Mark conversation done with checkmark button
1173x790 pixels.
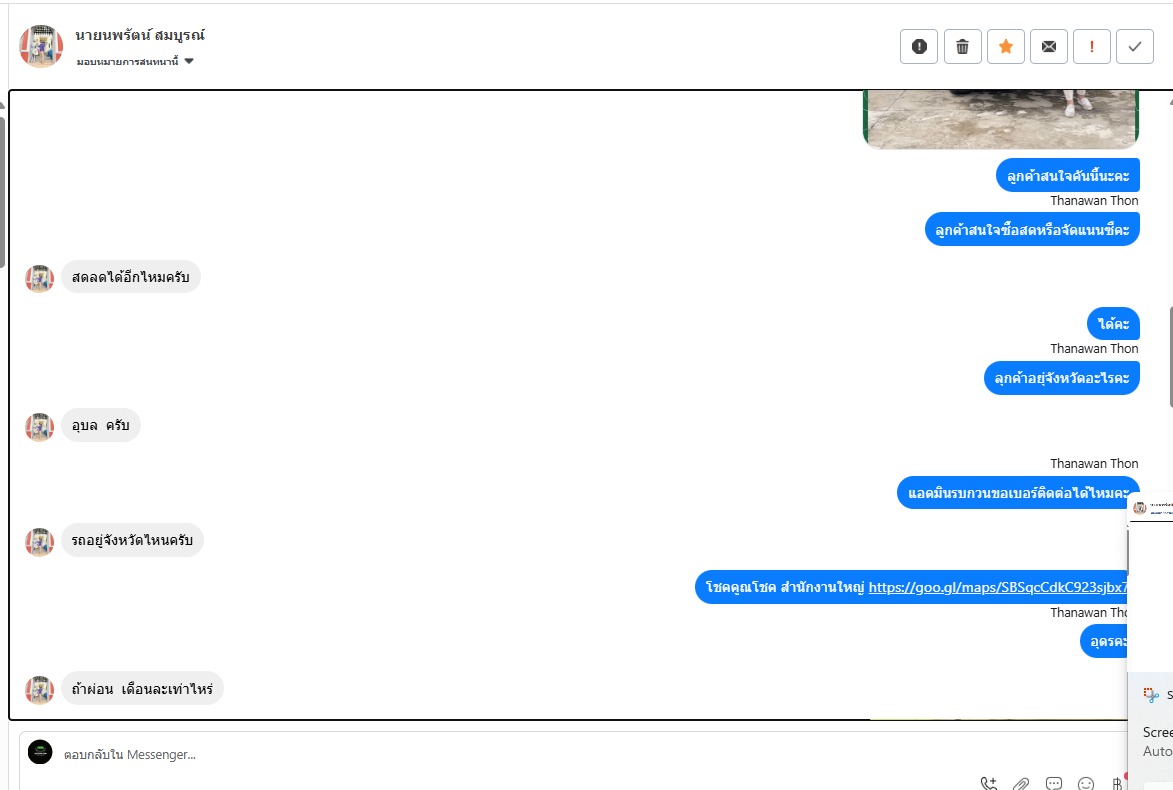click(1135, 46)
